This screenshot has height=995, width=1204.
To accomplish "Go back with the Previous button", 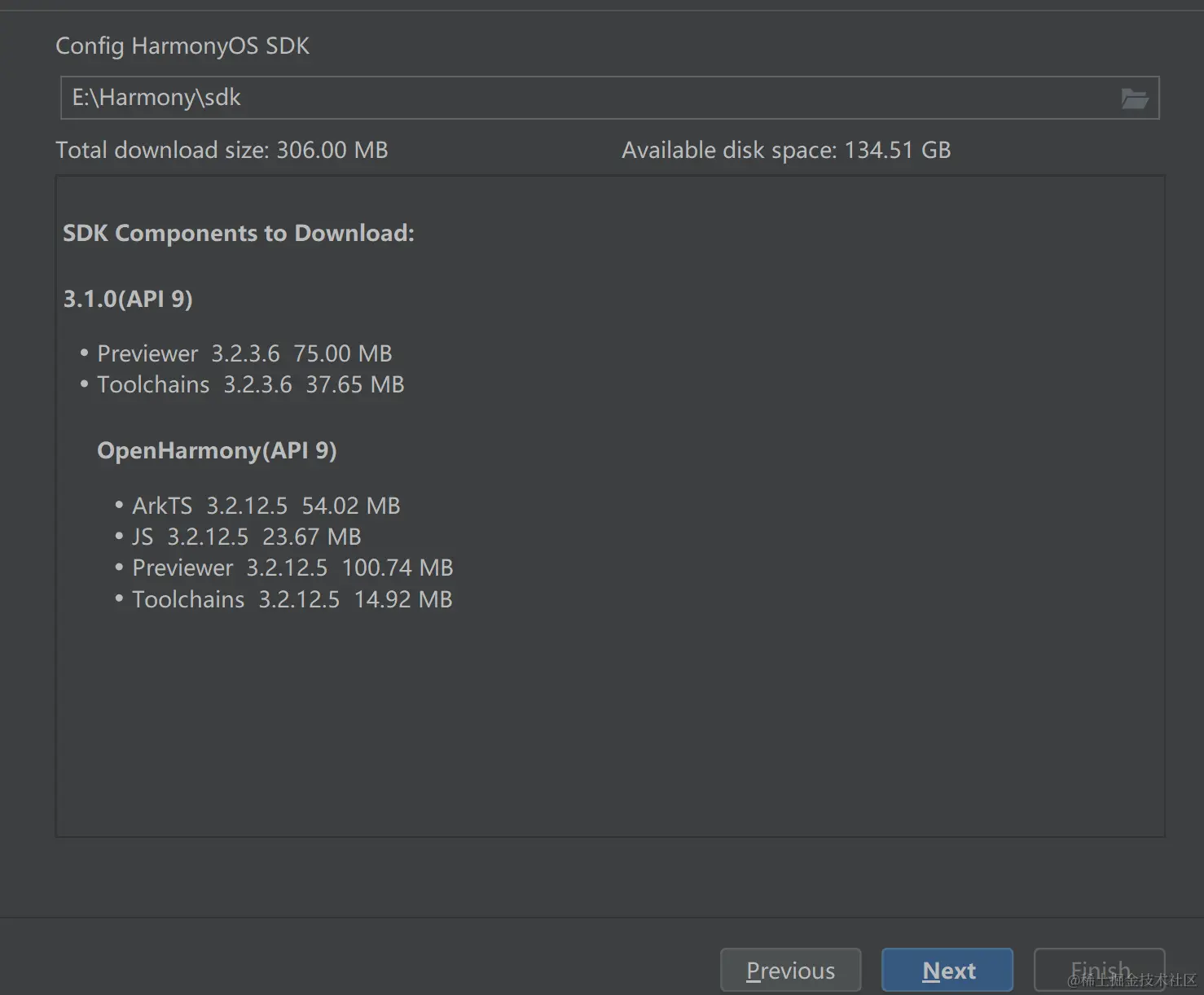I will tap(790, 970).
